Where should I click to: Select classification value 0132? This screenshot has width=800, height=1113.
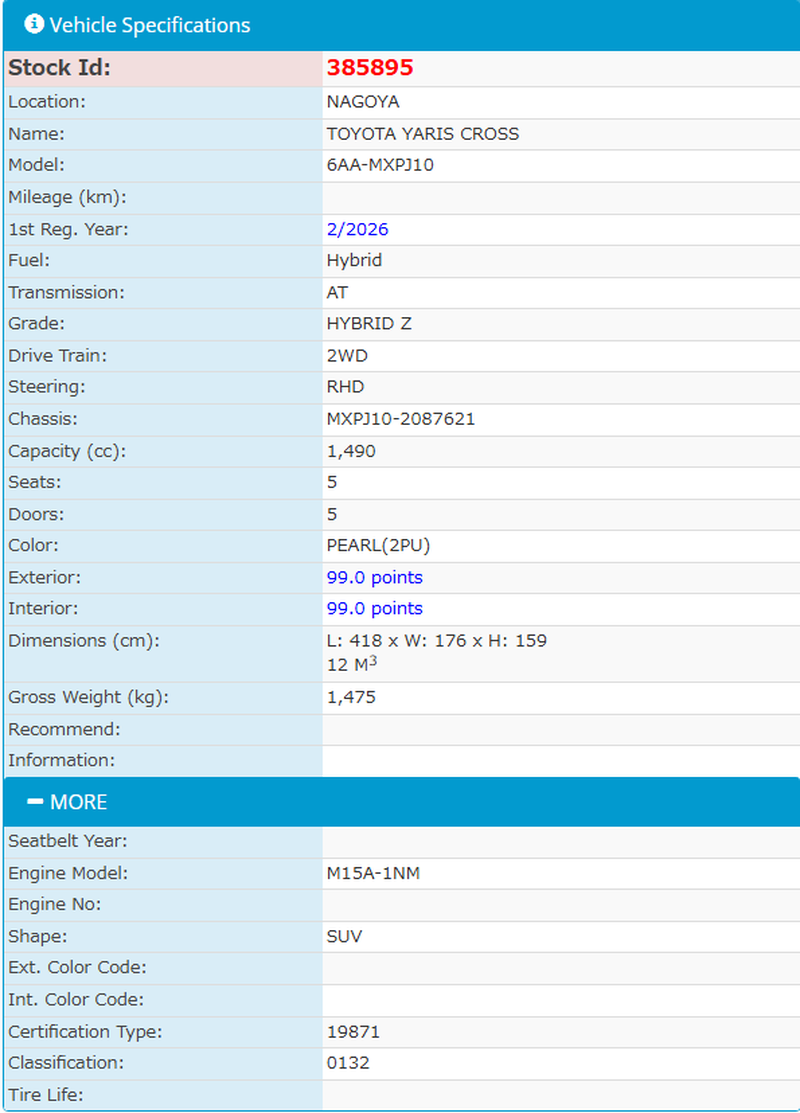click(348, 1063)
